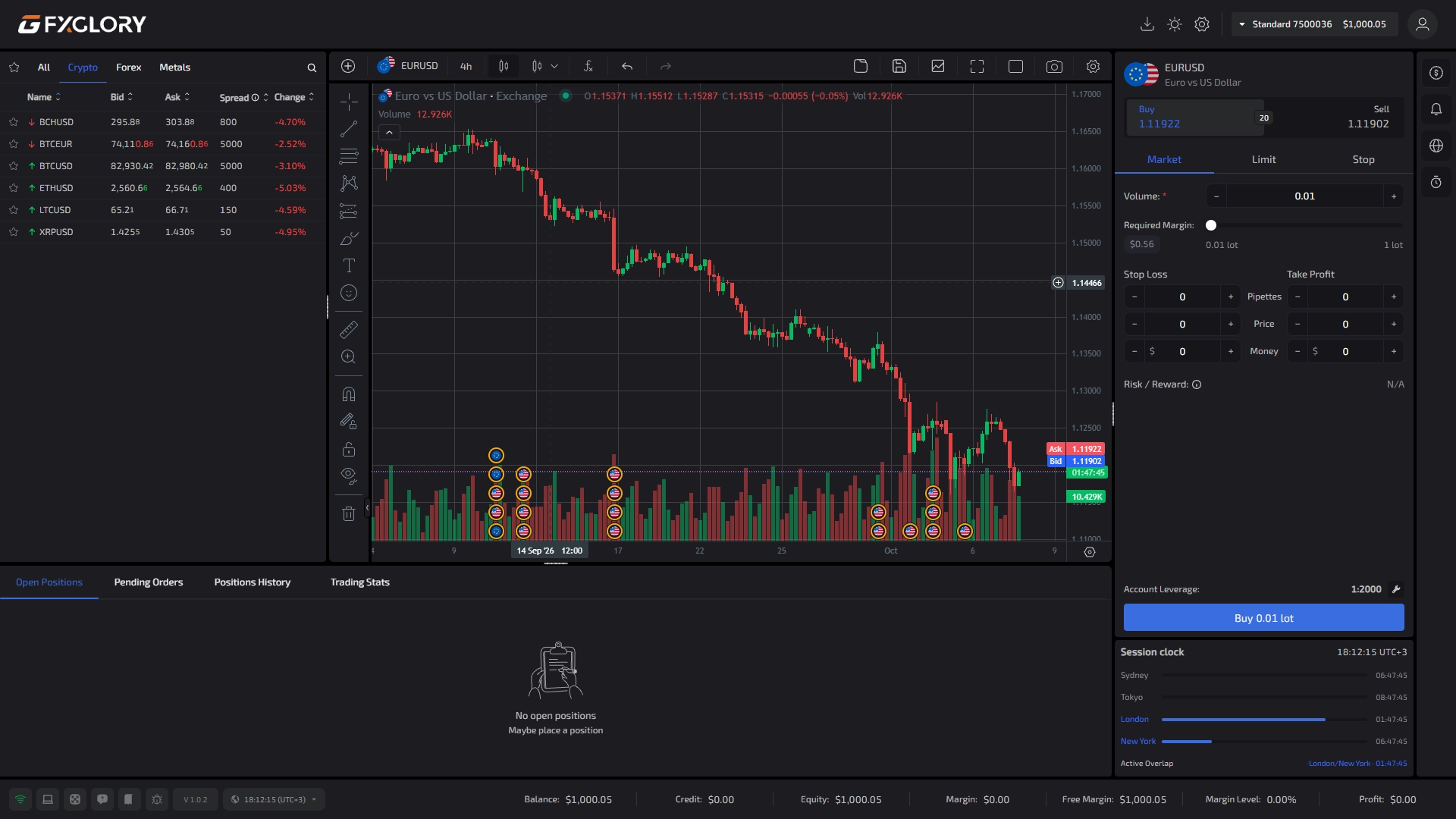This screenshot has width=1456, height=819.
Task: Open the Pending Orders tab
Action: point(149,582)
